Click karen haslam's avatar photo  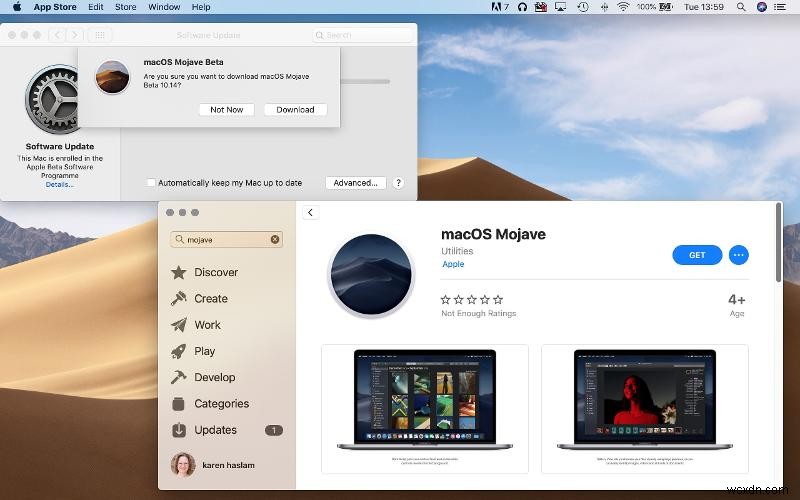click(183, 465)
